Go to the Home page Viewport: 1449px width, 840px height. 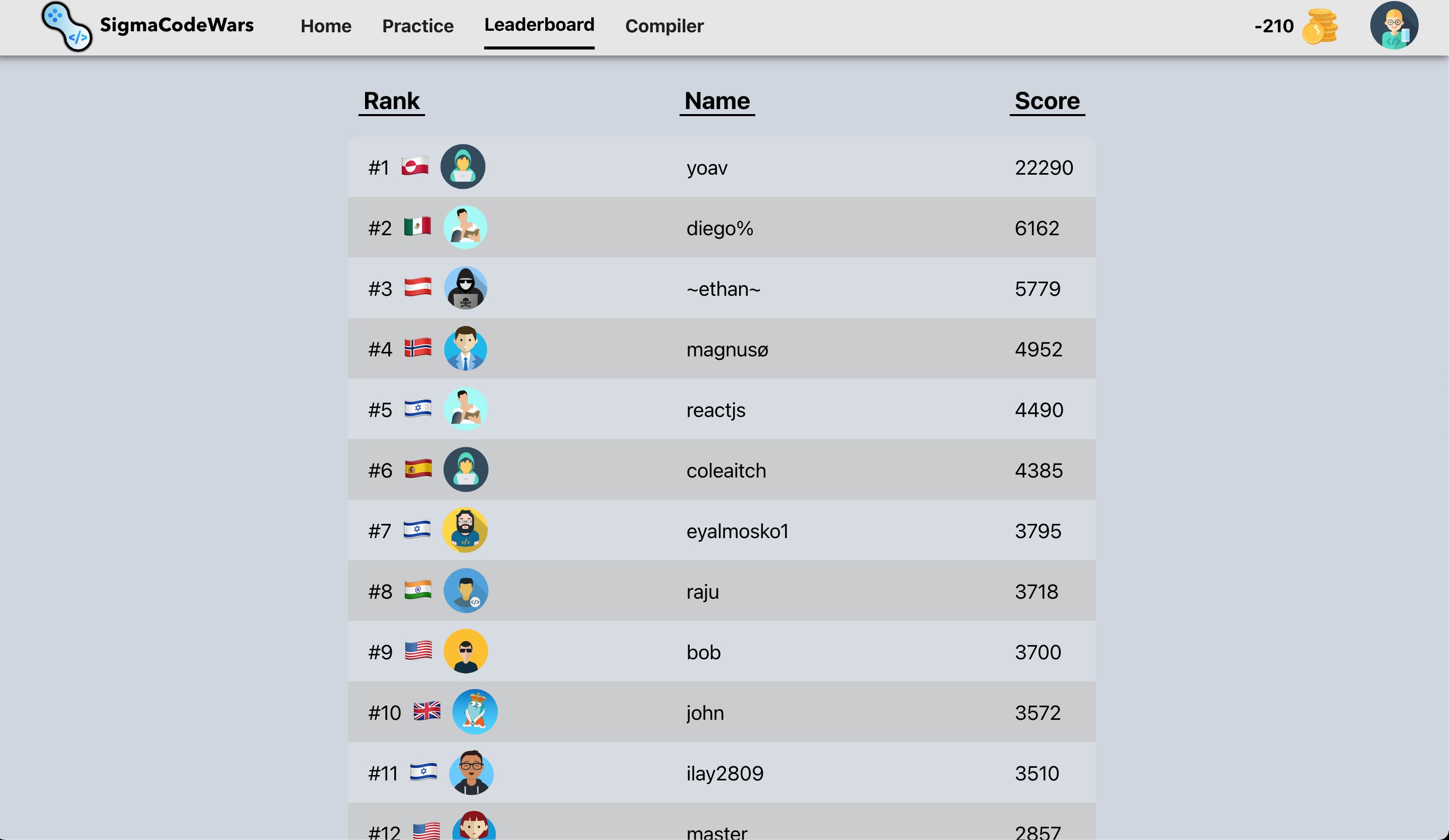coord(326,26)
